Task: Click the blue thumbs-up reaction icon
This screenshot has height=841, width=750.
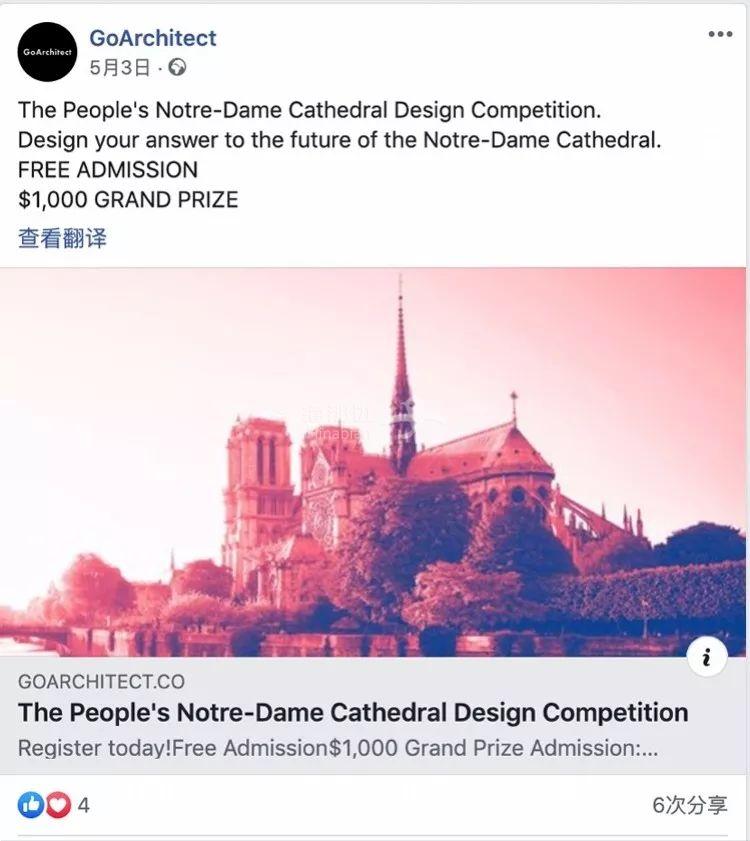Action: (31, 804)
